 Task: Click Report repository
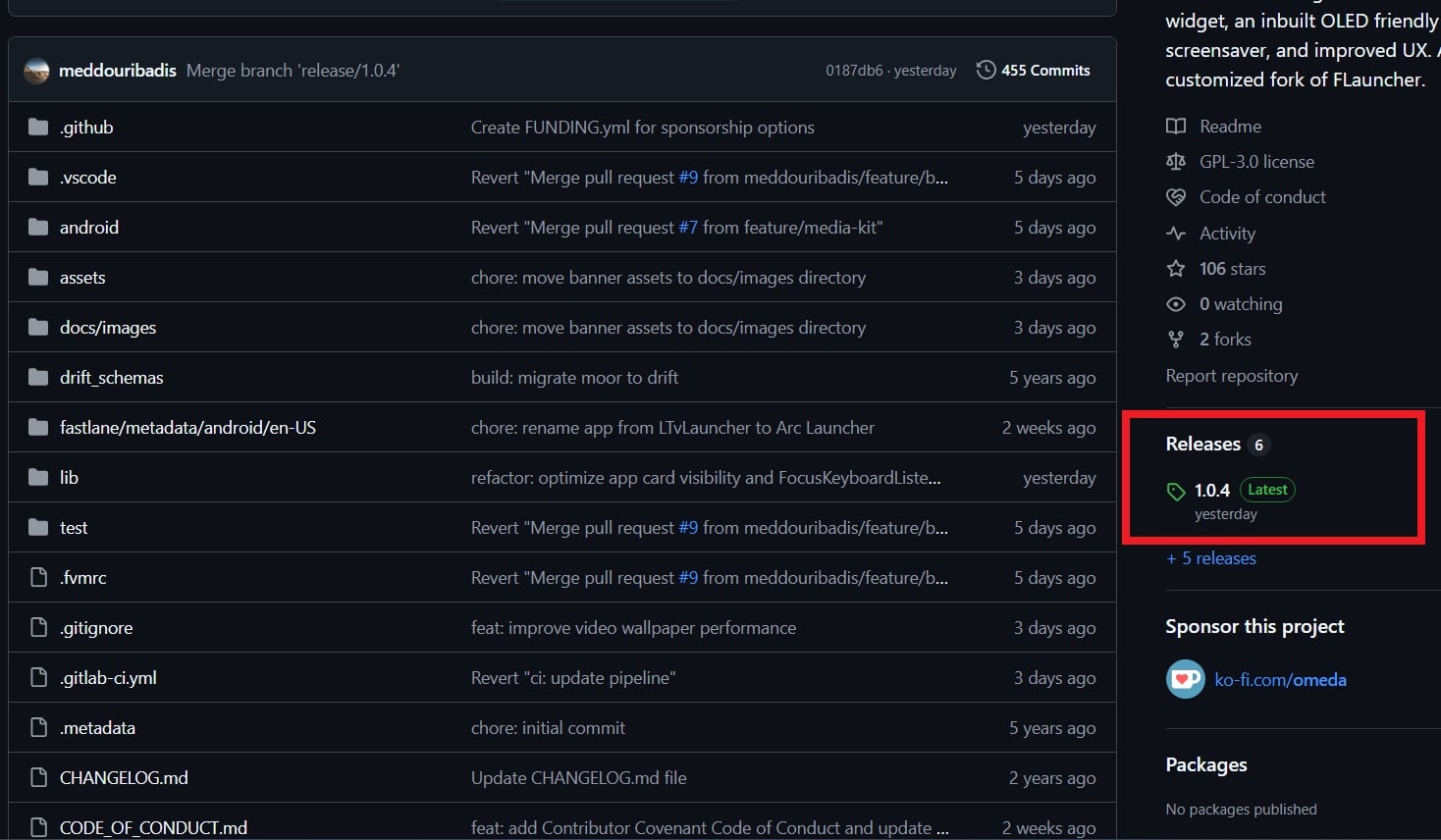[1231, 376]
